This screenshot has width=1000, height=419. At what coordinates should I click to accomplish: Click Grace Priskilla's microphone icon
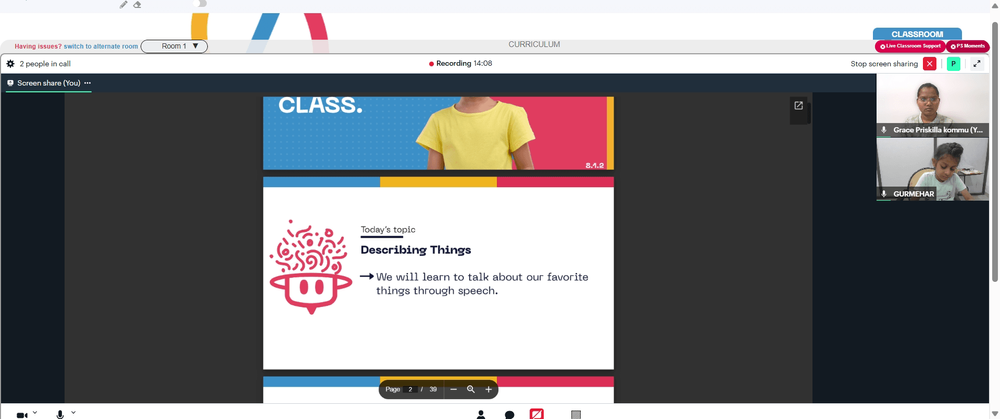[x=884, y=129]
